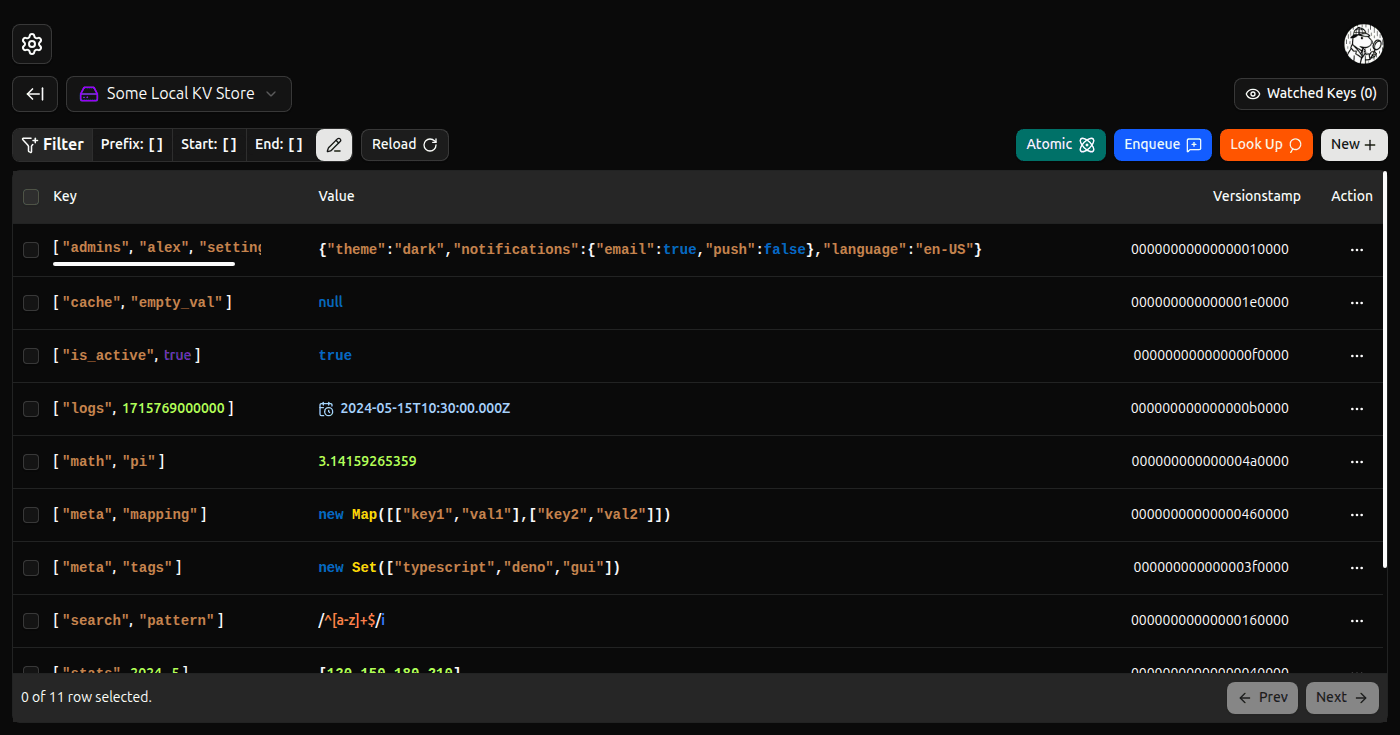This screenshot has width=1400, height=735.
Task: Select the meta tags row checkbox
Action: point(31,568)
